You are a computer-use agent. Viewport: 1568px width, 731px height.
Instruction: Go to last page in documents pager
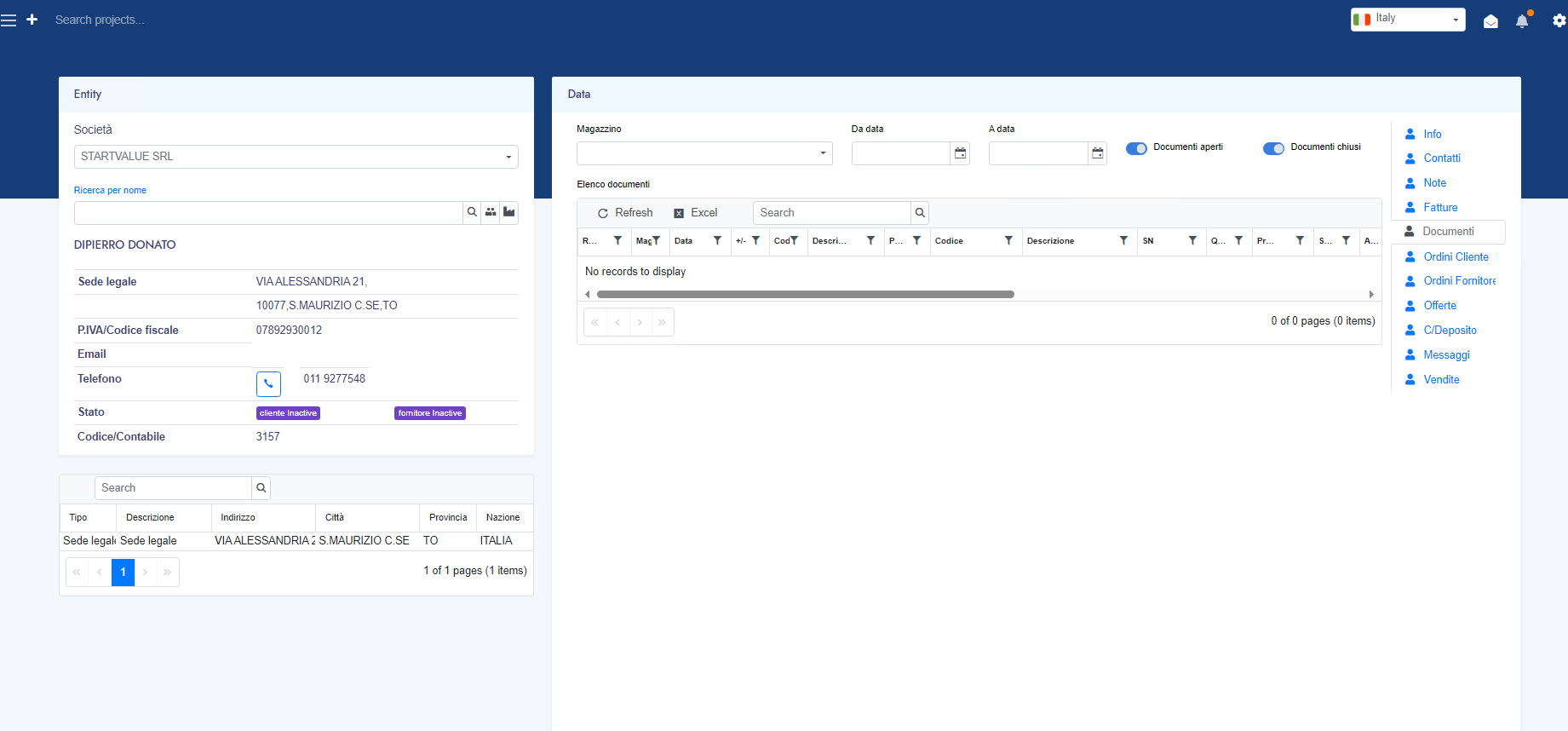pyautogui.click(x=662, y=322)
